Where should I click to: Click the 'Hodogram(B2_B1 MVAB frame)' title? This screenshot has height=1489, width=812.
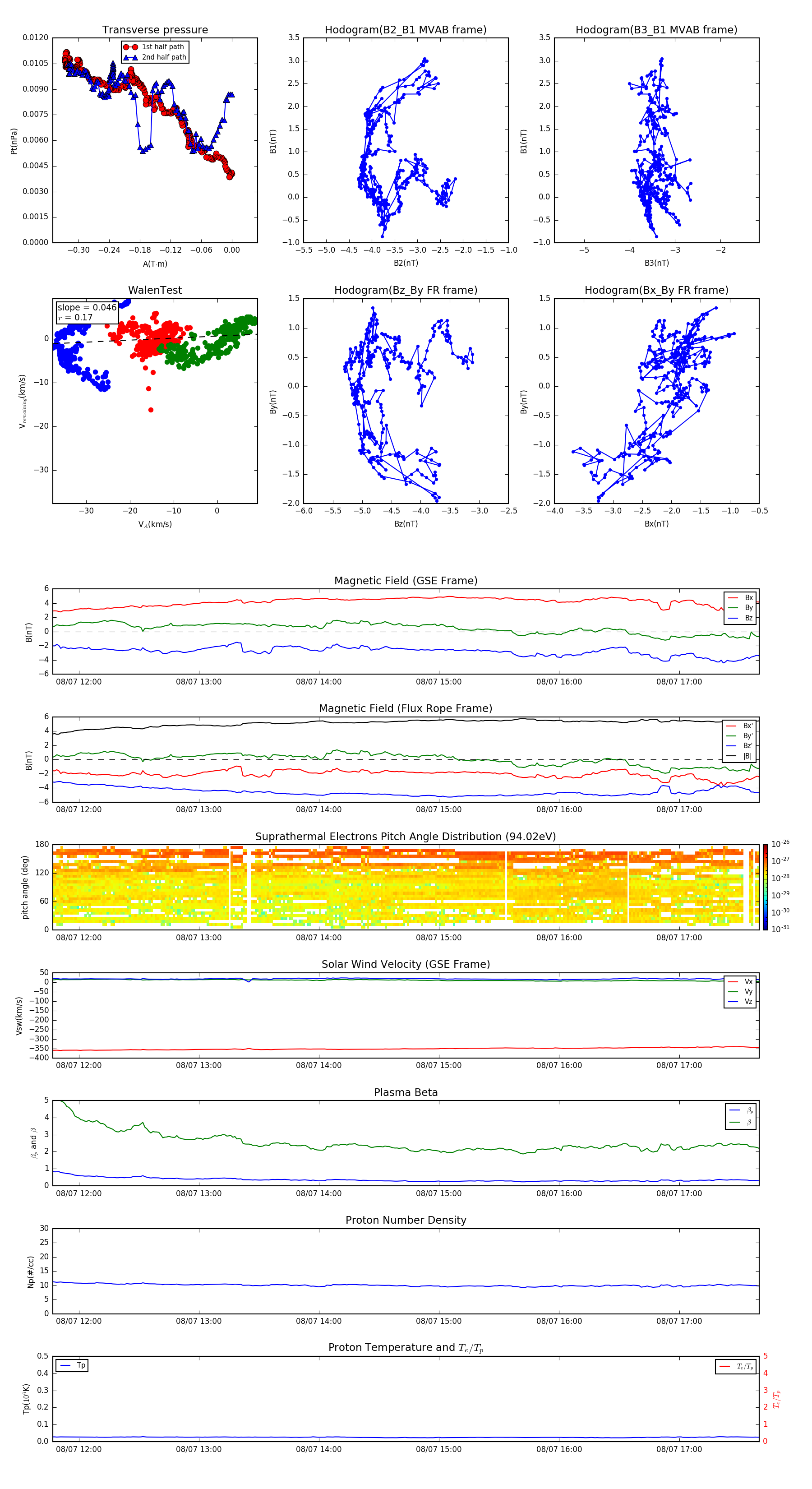[x=405, y=29]
